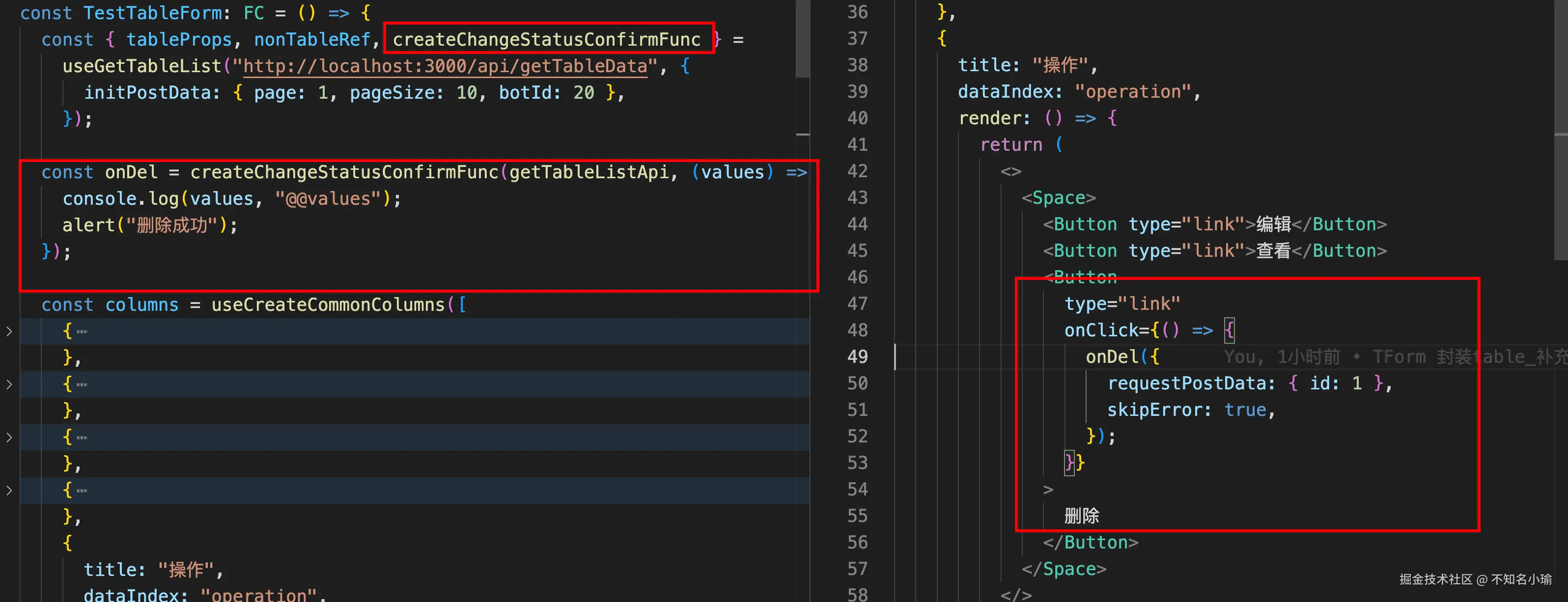Screen dimensions: 1568x602
Task: Click the right editor scrollbar at top
Action: 1561,61
